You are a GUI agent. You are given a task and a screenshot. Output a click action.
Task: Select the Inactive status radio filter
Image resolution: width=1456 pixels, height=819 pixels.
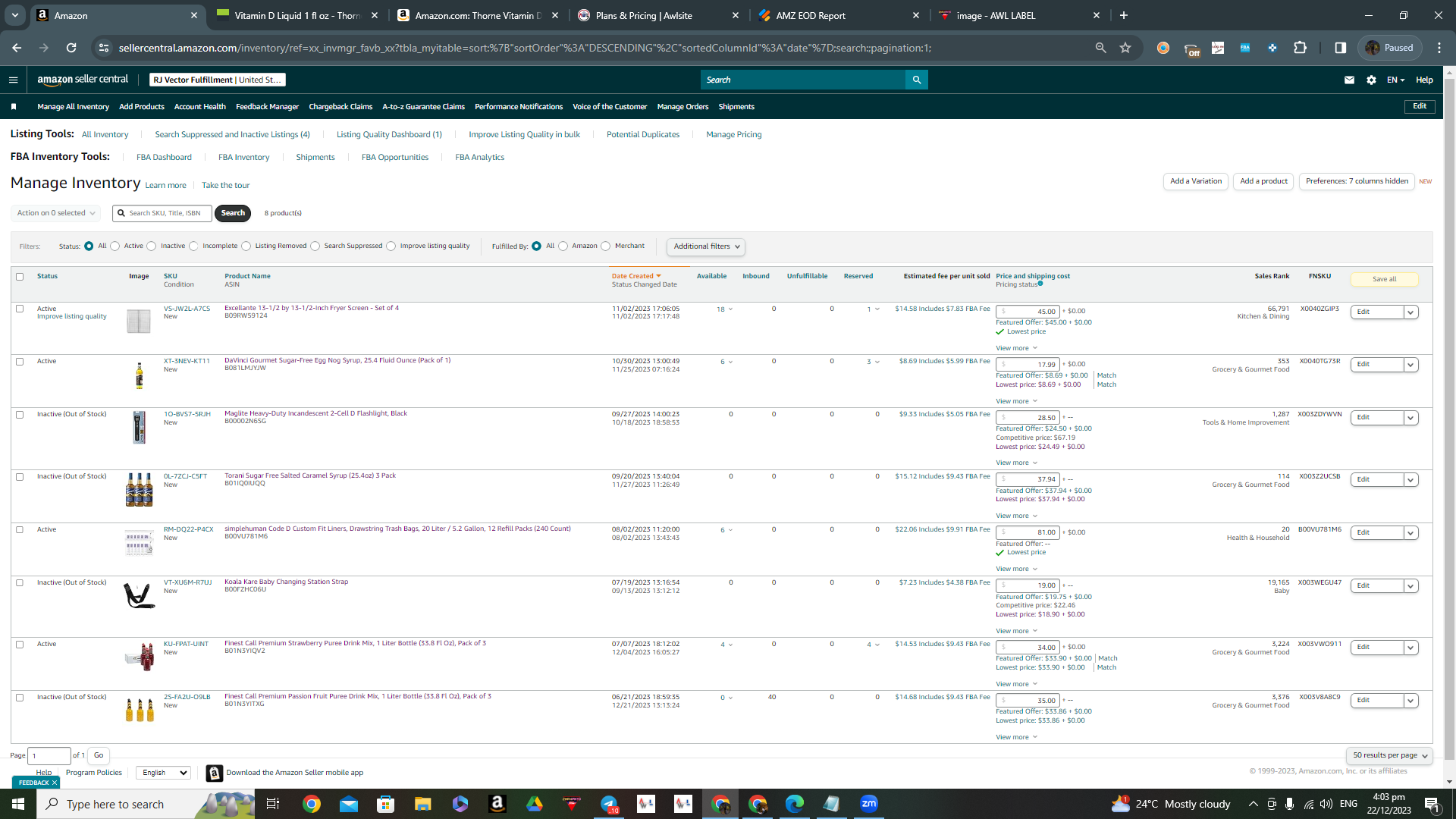pos(152,246)
